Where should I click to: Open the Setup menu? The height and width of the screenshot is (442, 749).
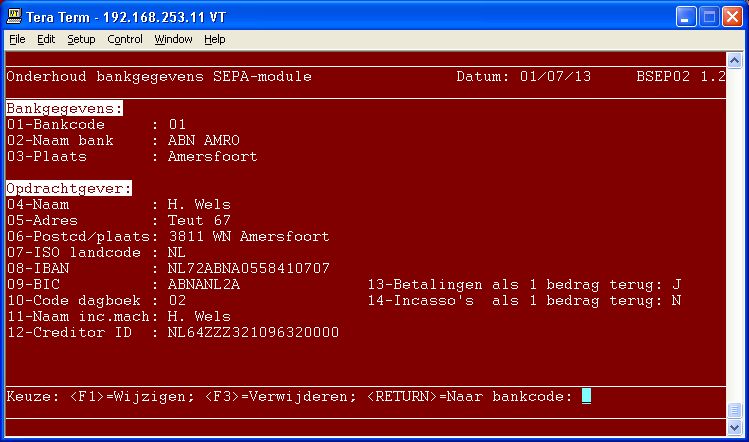(x=81, y=39)
